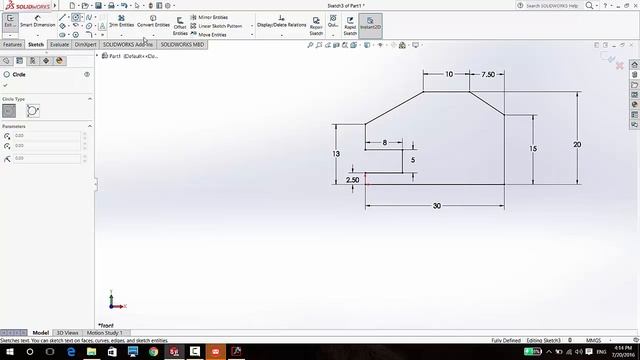Expand the Part1 flyout tree
Viewport: 640px width, 360px height.
tap(97, 56)
